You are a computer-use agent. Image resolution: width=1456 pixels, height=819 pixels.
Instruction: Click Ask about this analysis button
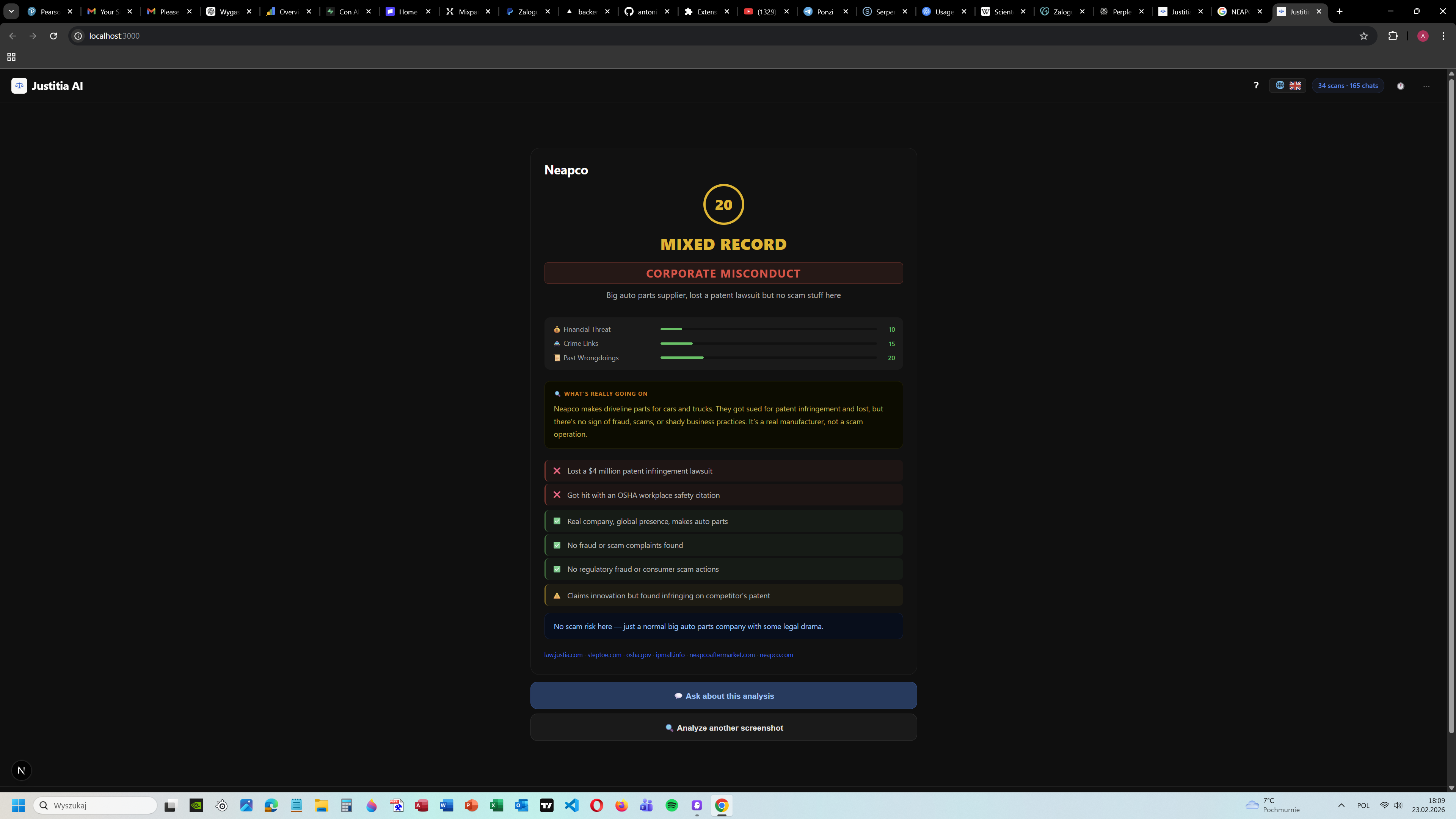(x=723, y=696)
